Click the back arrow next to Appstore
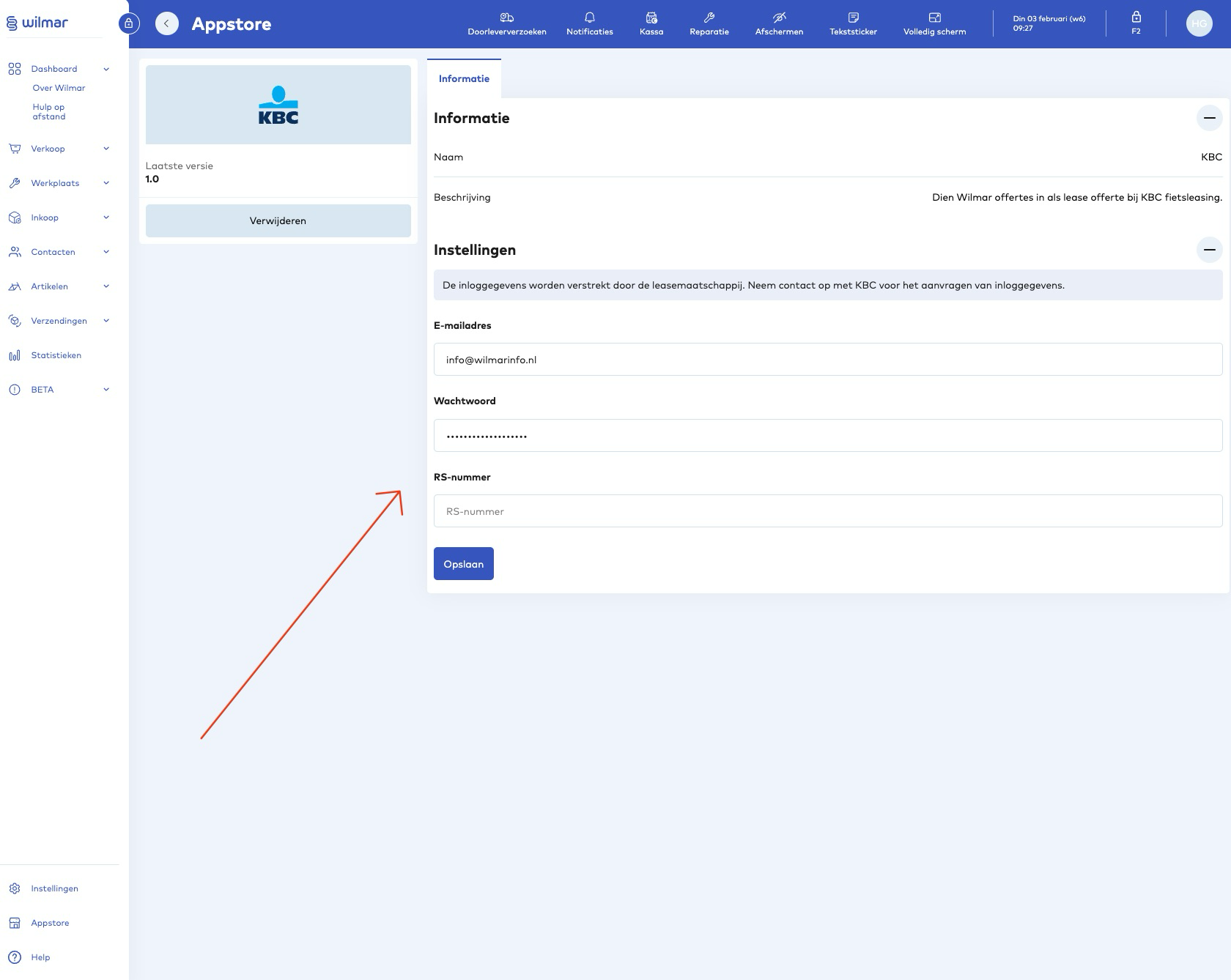The height and width of the screenshot is (980, 1231). point(167,23)
